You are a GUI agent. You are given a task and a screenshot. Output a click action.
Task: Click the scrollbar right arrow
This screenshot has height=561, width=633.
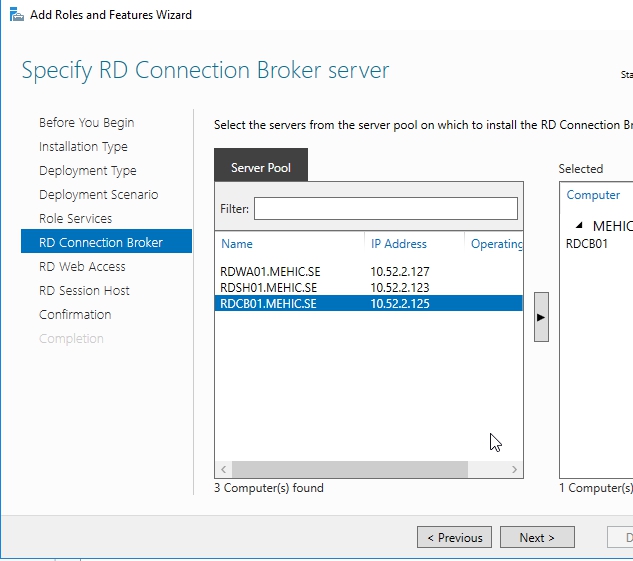click(514, 469)
